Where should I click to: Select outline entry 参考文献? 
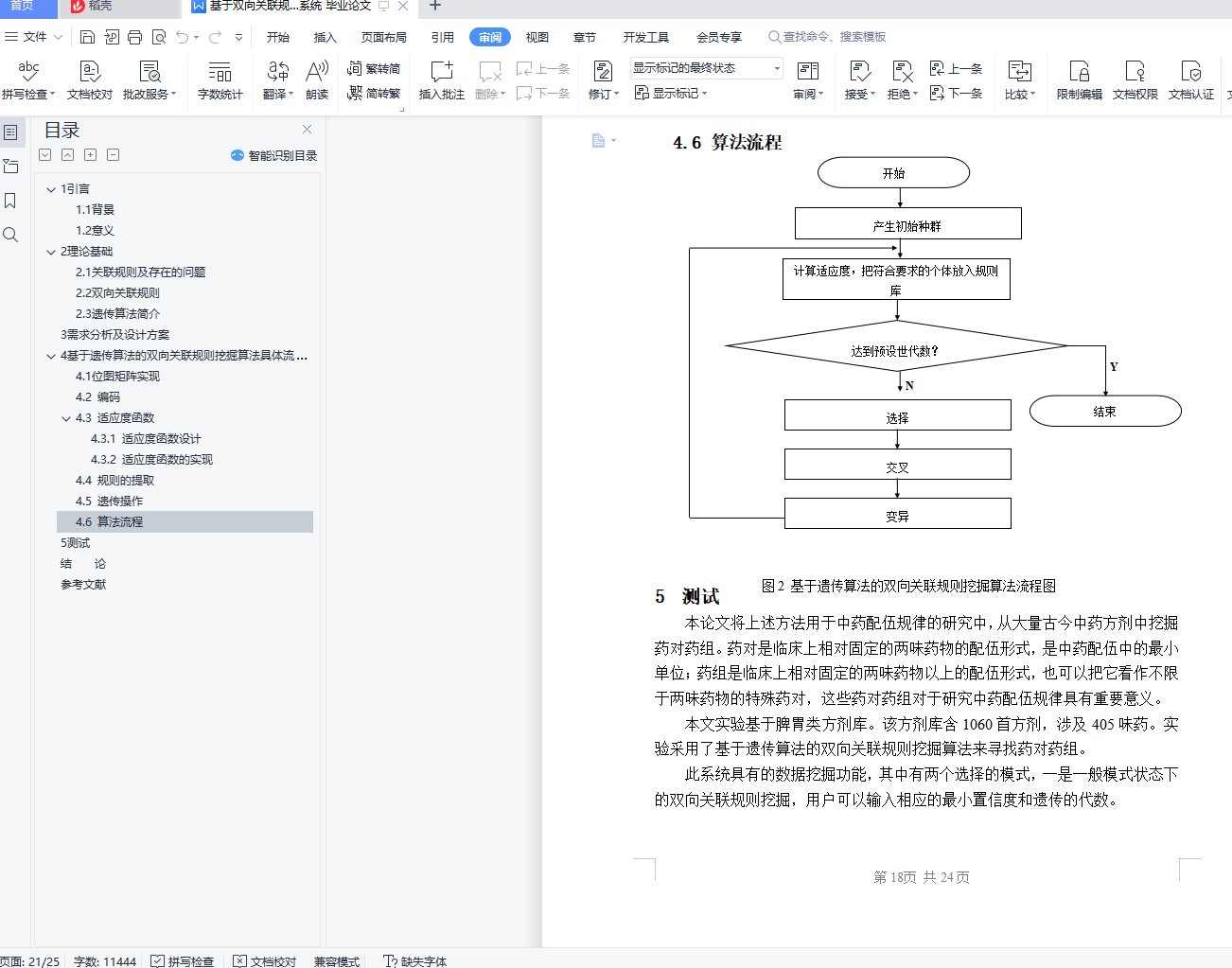[x=83, y=585]
